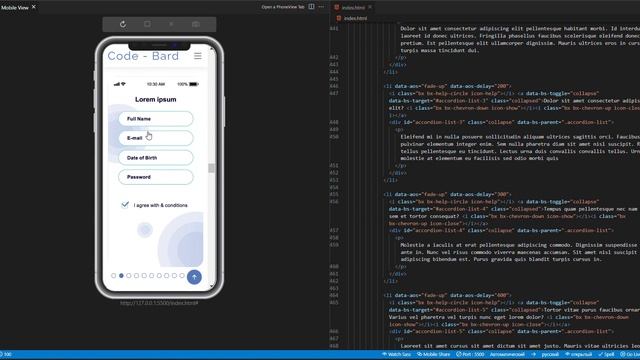The width and height of the screenshot is (640, 360).
Task: Click Open a PhoneView Tab
Action: (x=283, y=7)
